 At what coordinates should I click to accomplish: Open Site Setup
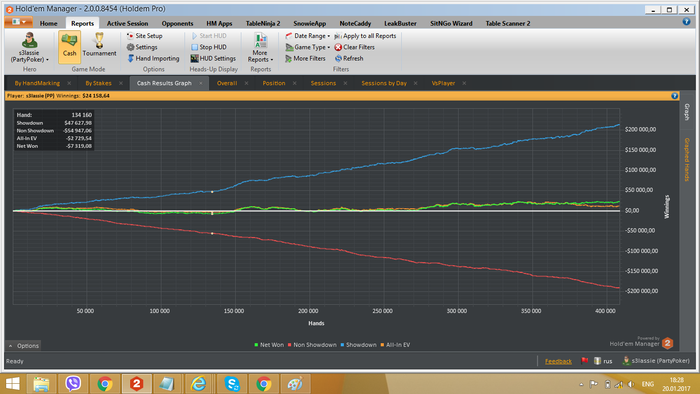click(x=144, y=36)
